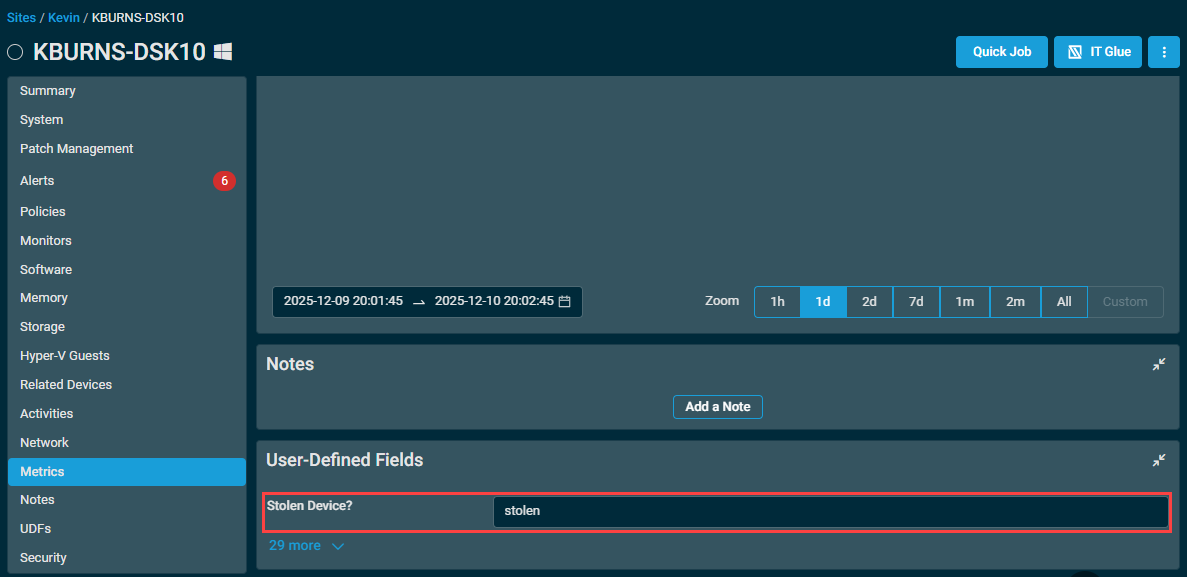1187x577 pixels.
Task: Click the Quick Job button
Action: pos(1001,52)
